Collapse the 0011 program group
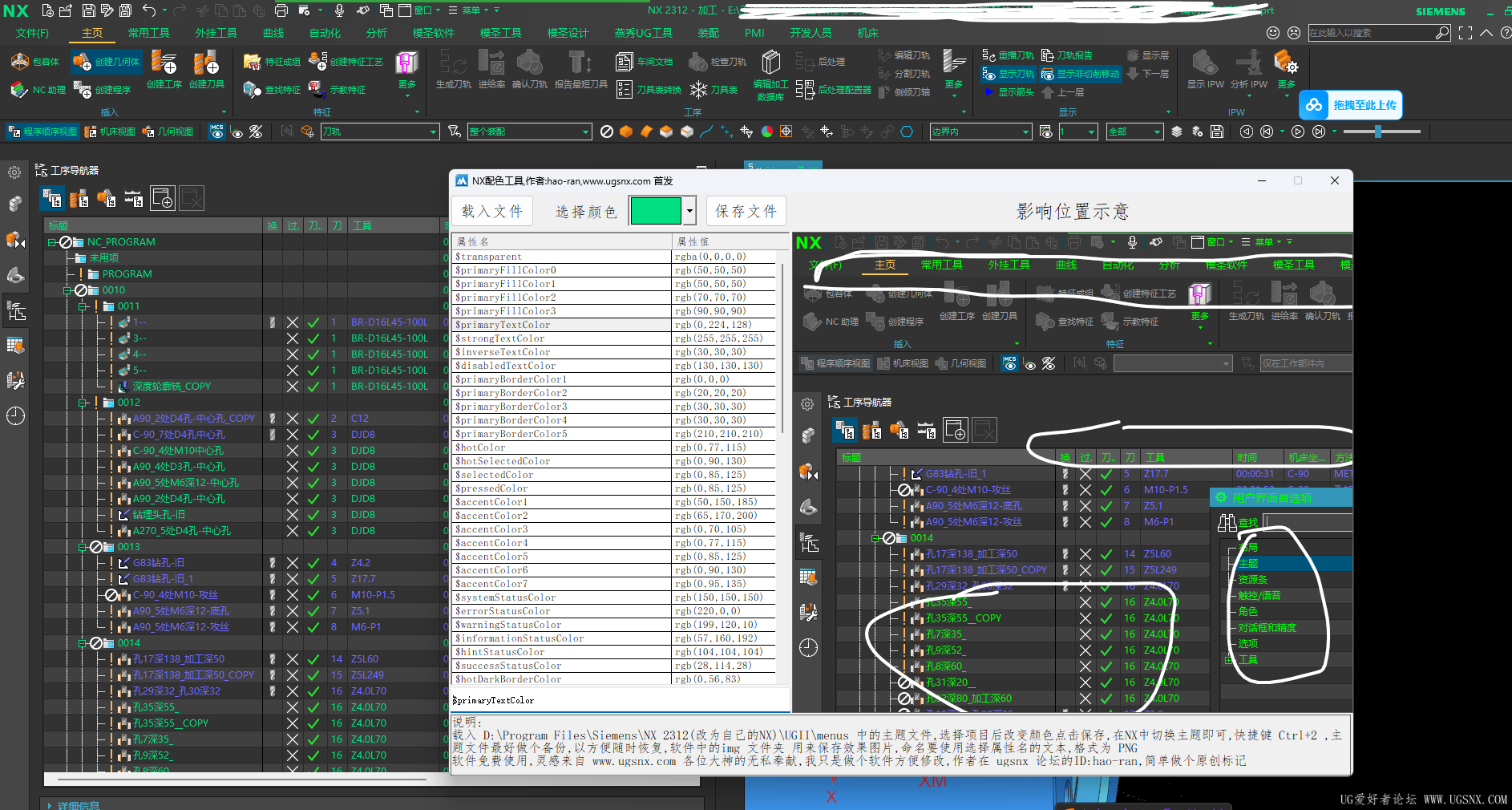Viewport: 1512px width, 810px height. pos(83,306)
